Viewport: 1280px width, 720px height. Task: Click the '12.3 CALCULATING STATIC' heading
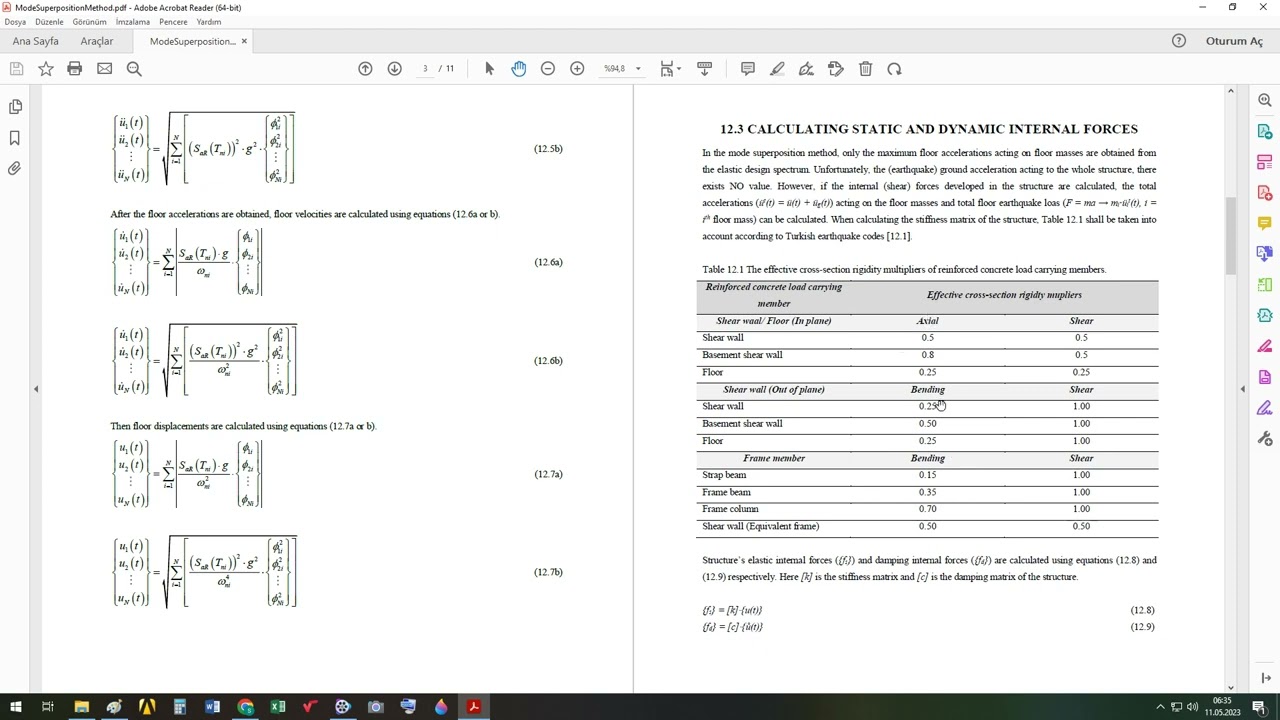(x=929, y=129)
